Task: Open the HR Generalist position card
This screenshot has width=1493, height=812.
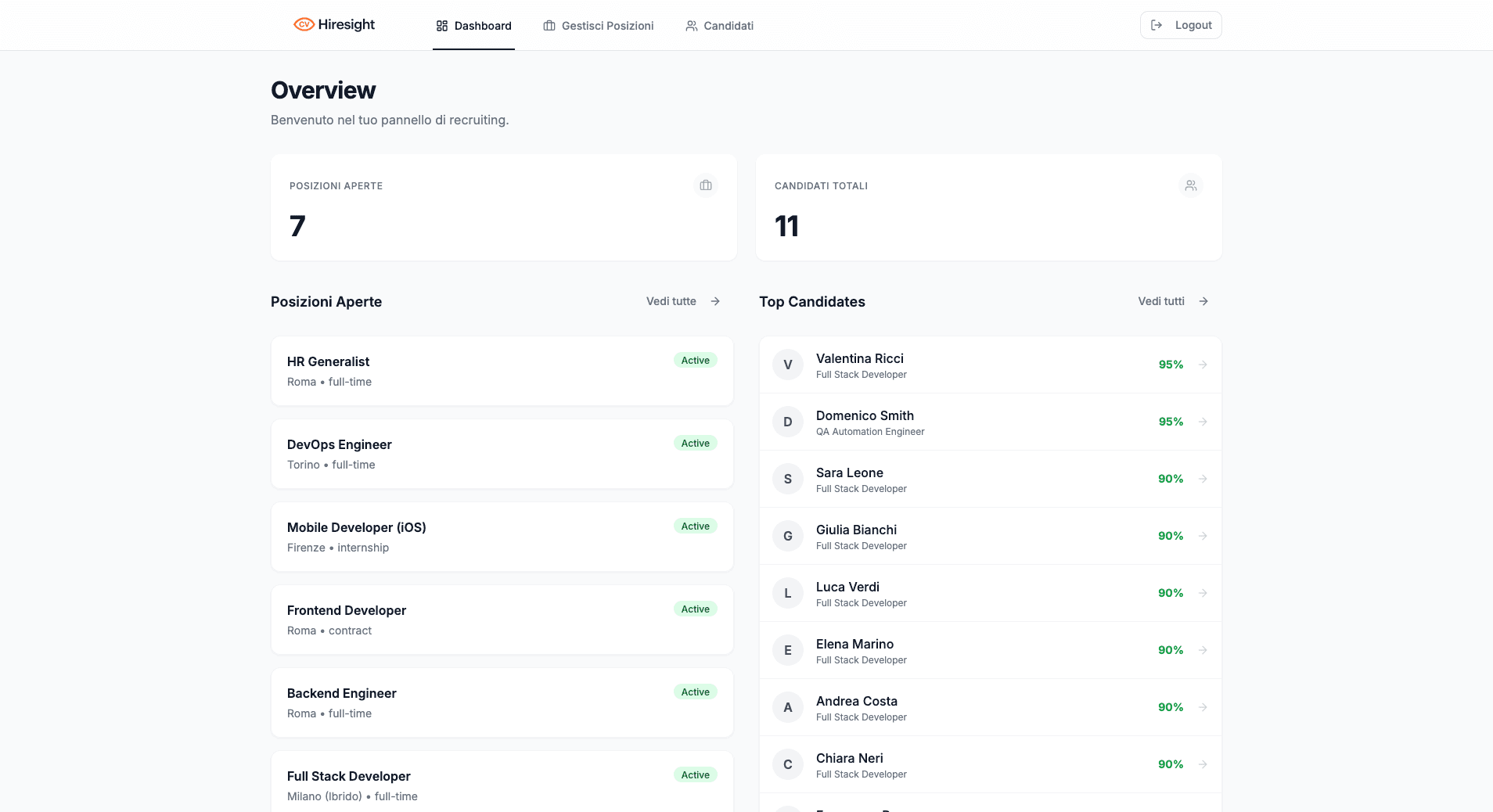Action: 502,371
